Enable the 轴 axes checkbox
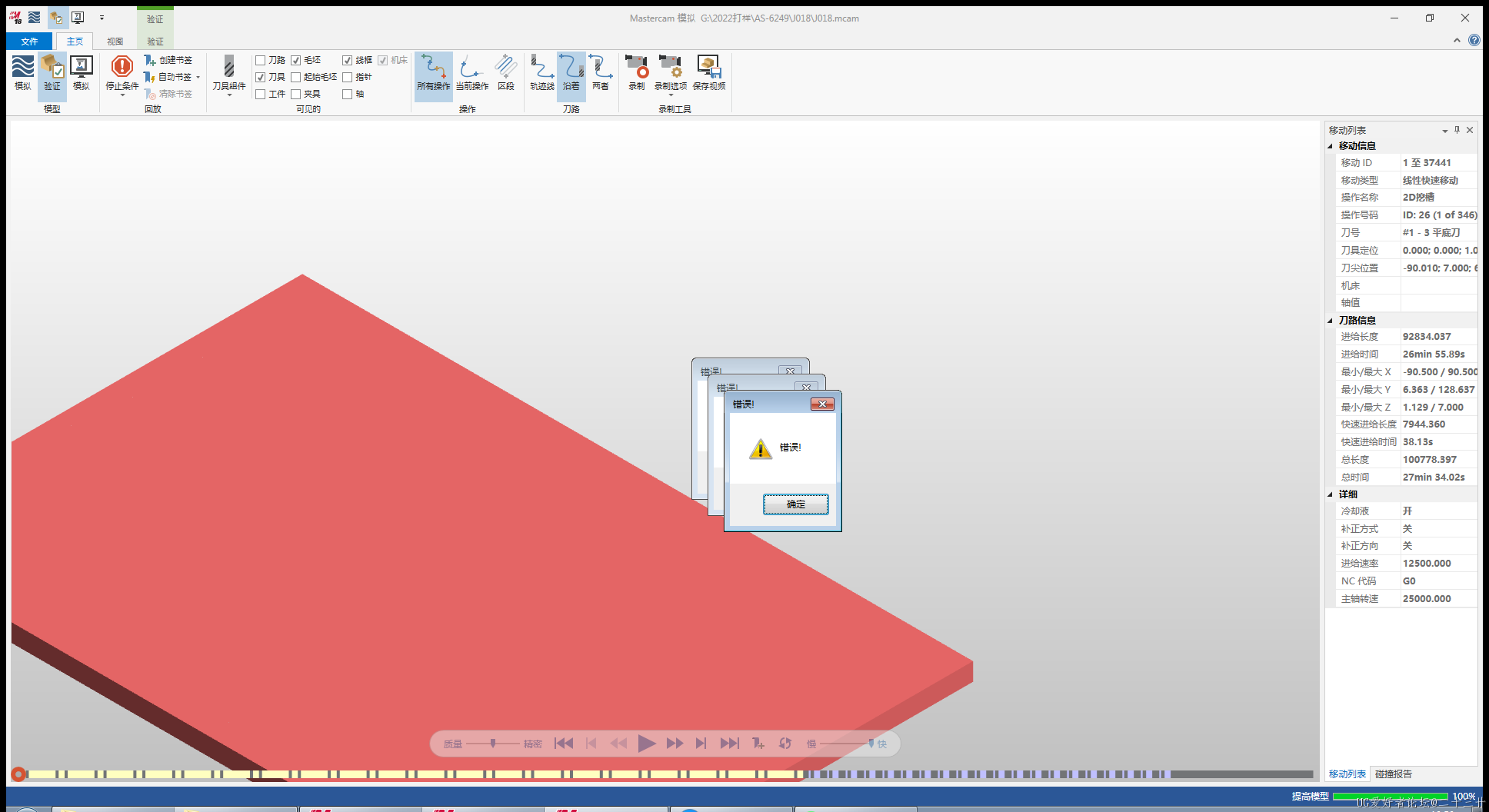 click(348, 94)
